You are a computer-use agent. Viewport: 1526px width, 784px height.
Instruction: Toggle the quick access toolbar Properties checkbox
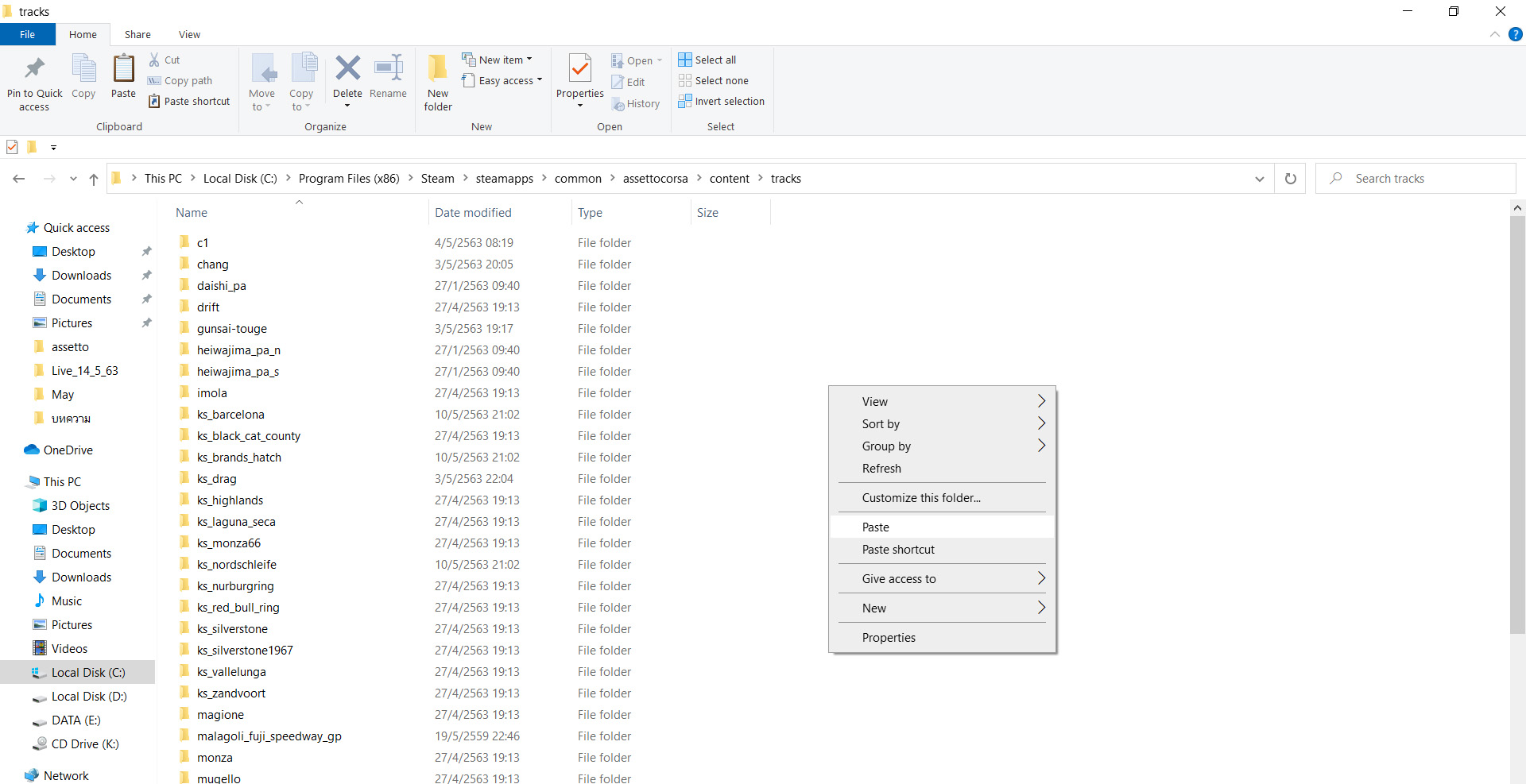point(12,147)
